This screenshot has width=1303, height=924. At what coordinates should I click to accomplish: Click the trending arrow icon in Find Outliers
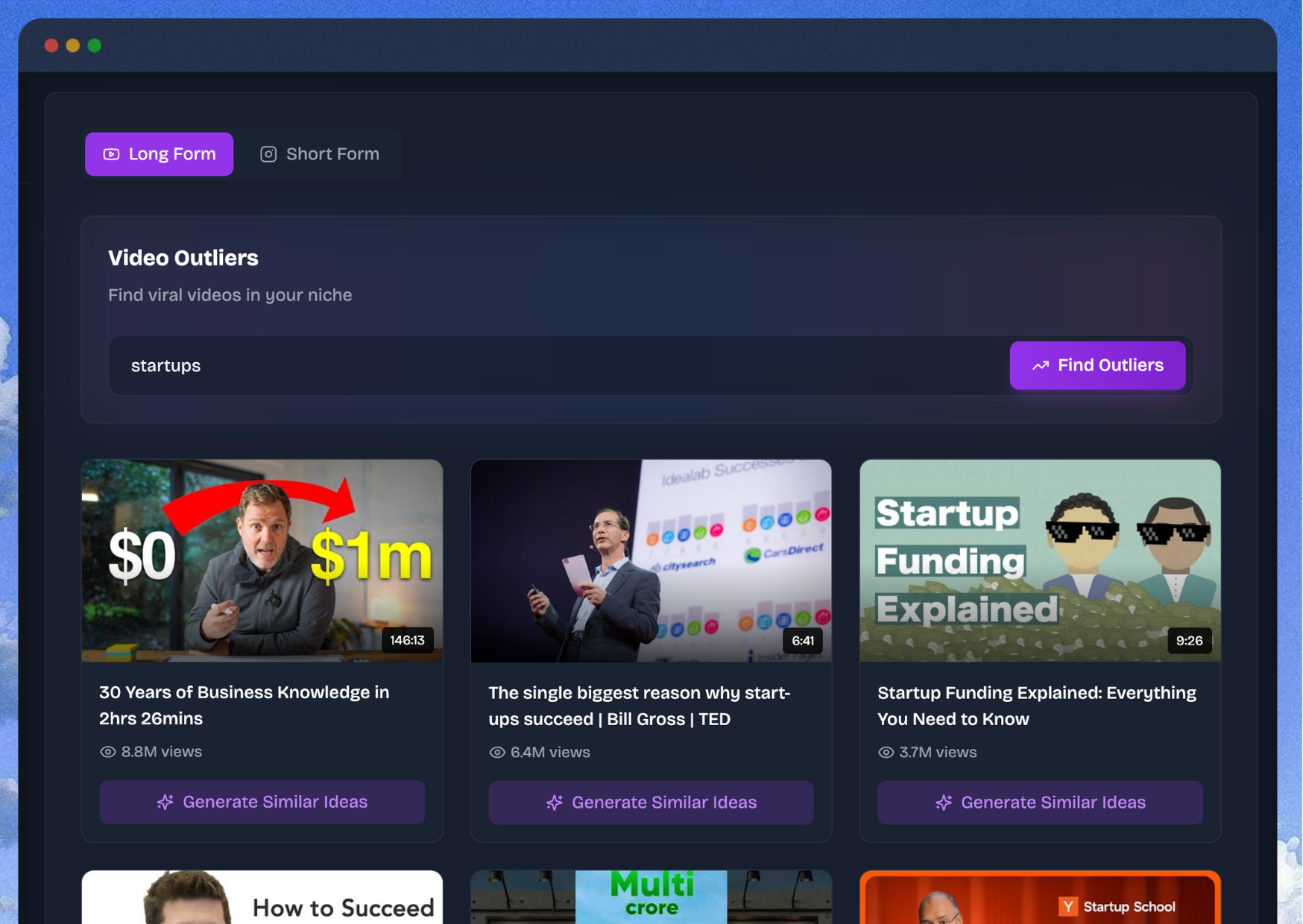tap(1041, 365)
